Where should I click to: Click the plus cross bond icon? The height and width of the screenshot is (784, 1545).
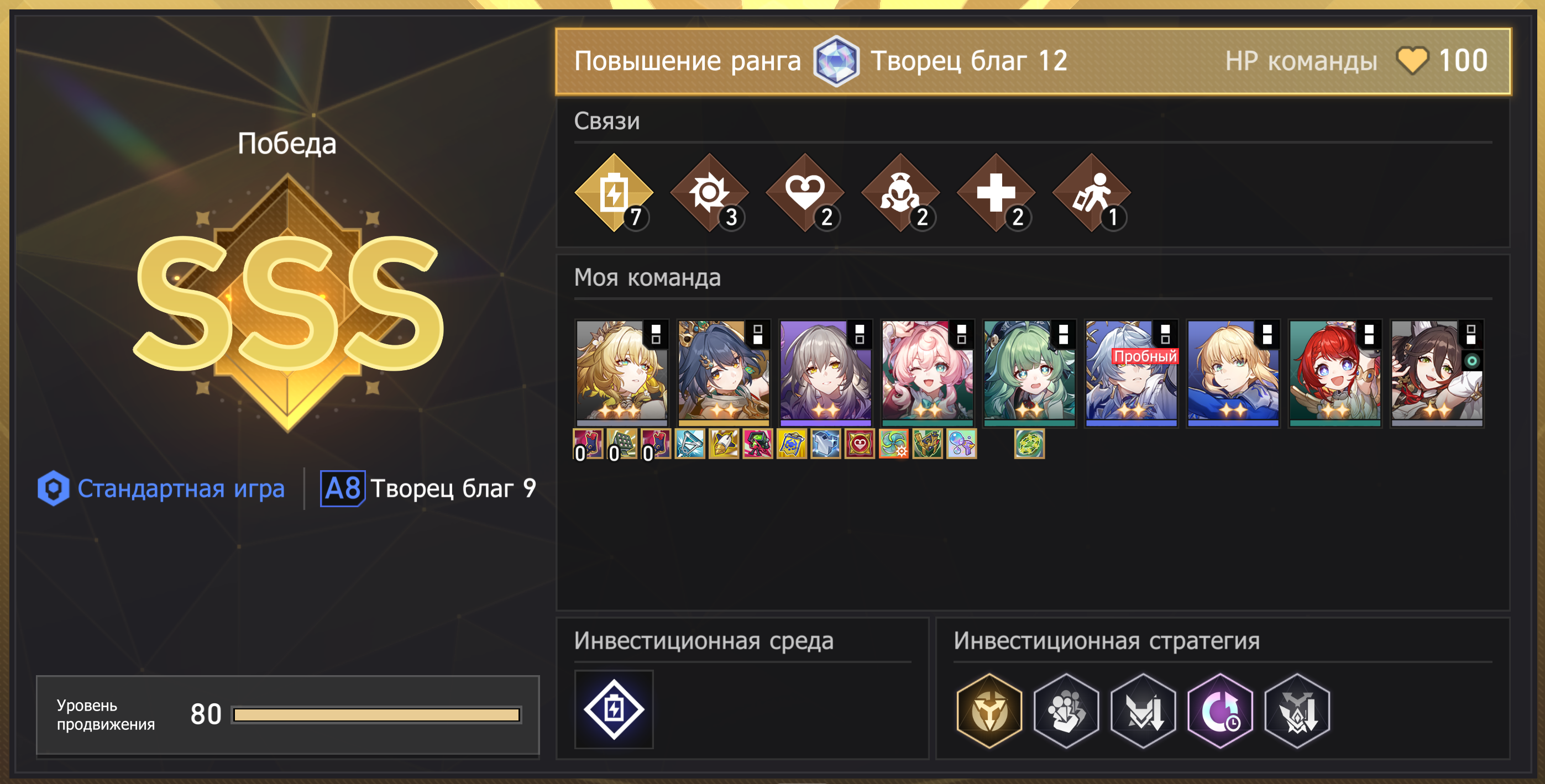(996, 193)
